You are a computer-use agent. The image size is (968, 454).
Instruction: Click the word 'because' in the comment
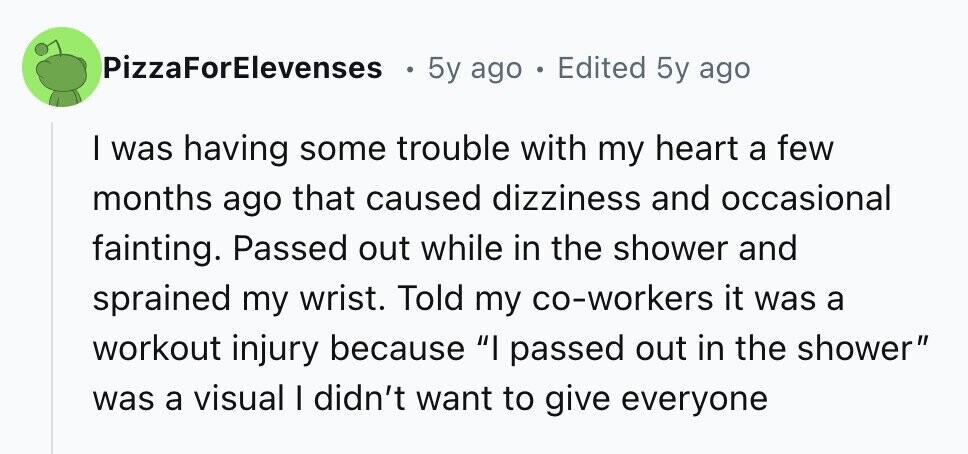pos(399,350)
